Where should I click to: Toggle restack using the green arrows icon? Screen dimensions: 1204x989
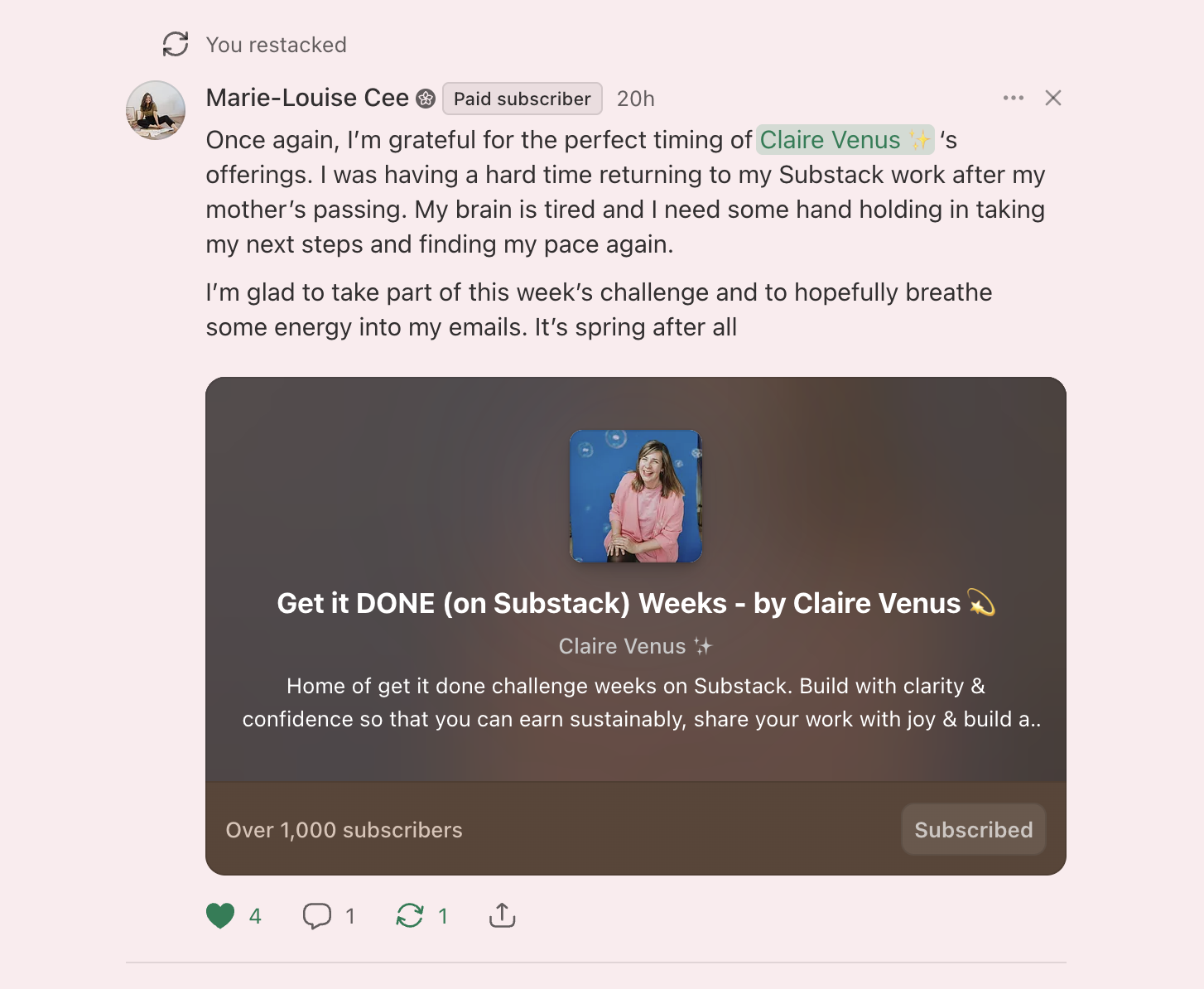tap(410, 916)
